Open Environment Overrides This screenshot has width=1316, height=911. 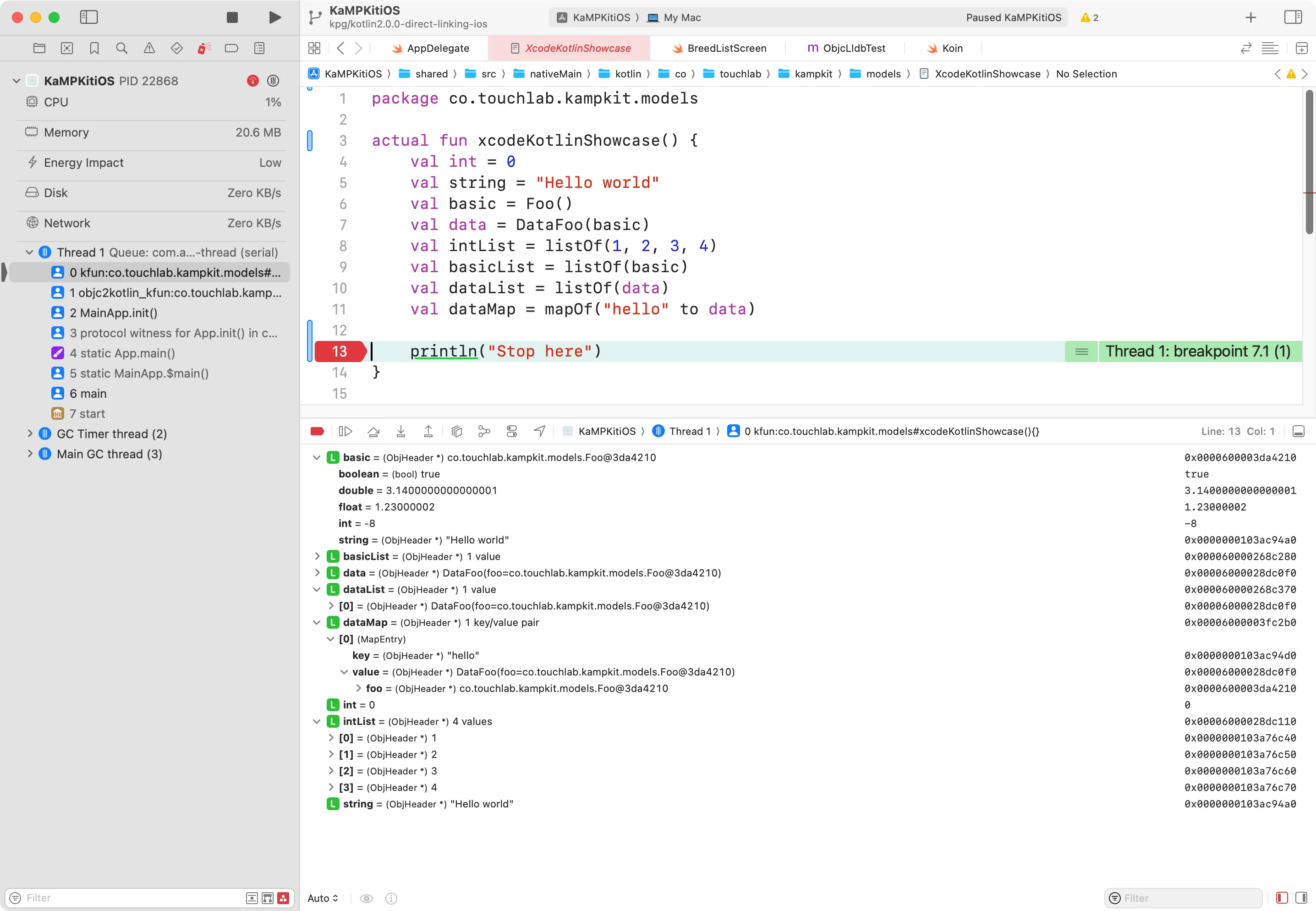point(512,431)
